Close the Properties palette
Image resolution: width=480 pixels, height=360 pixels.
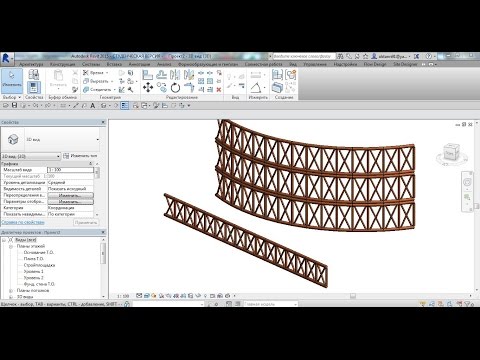point(103,122)
